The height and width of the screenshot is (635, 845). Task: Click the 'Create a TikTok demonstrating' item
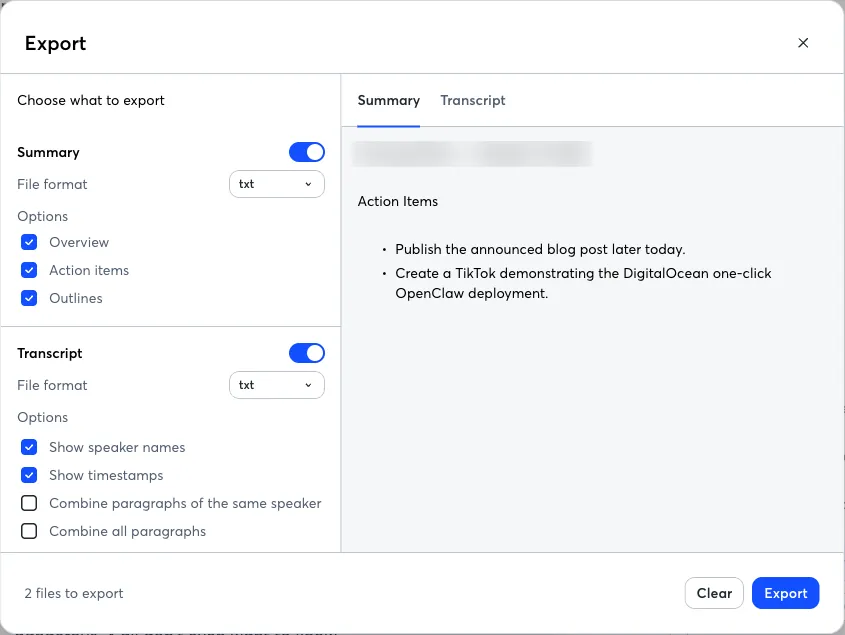(583, 283)
